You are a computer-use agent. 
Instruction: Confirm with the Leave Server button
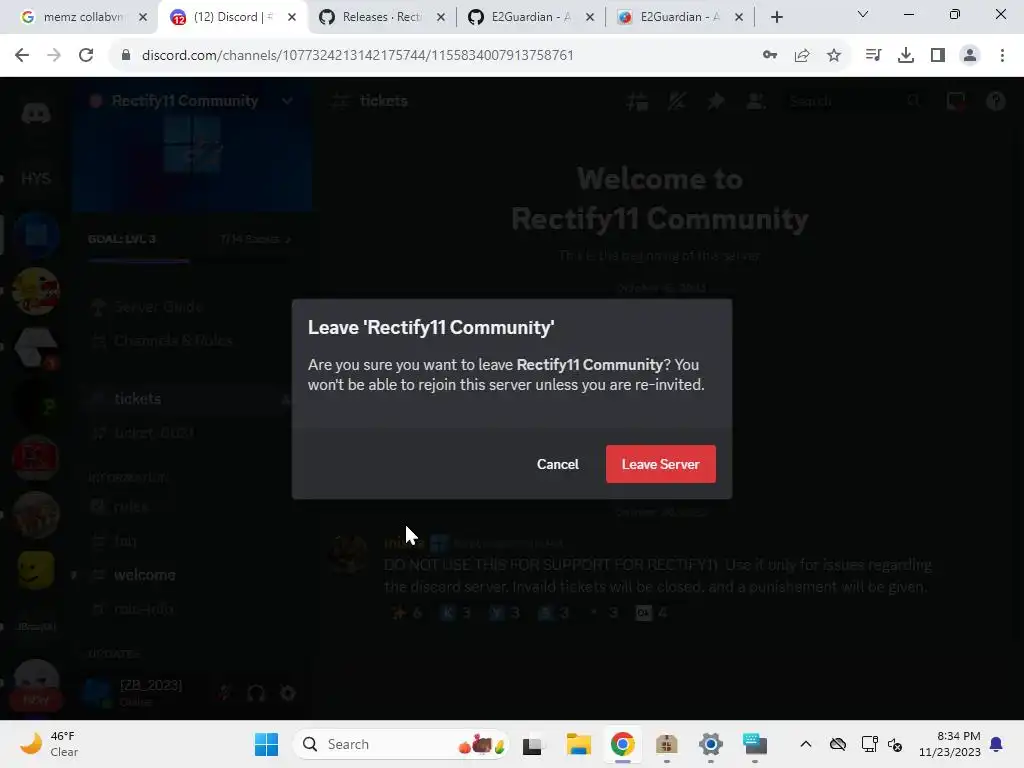tap(660, 464)
